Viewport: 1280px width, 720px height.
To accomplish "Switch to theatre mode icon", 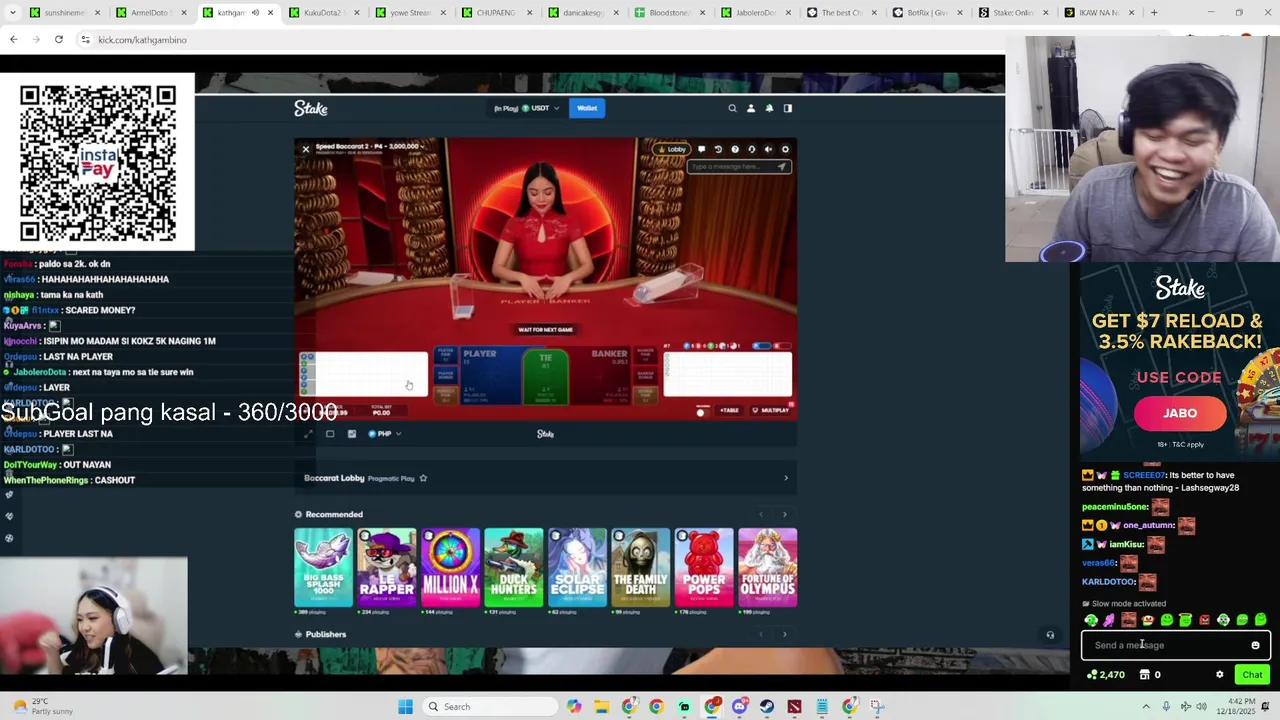I will pyautogui.click(x=330, y=434).
